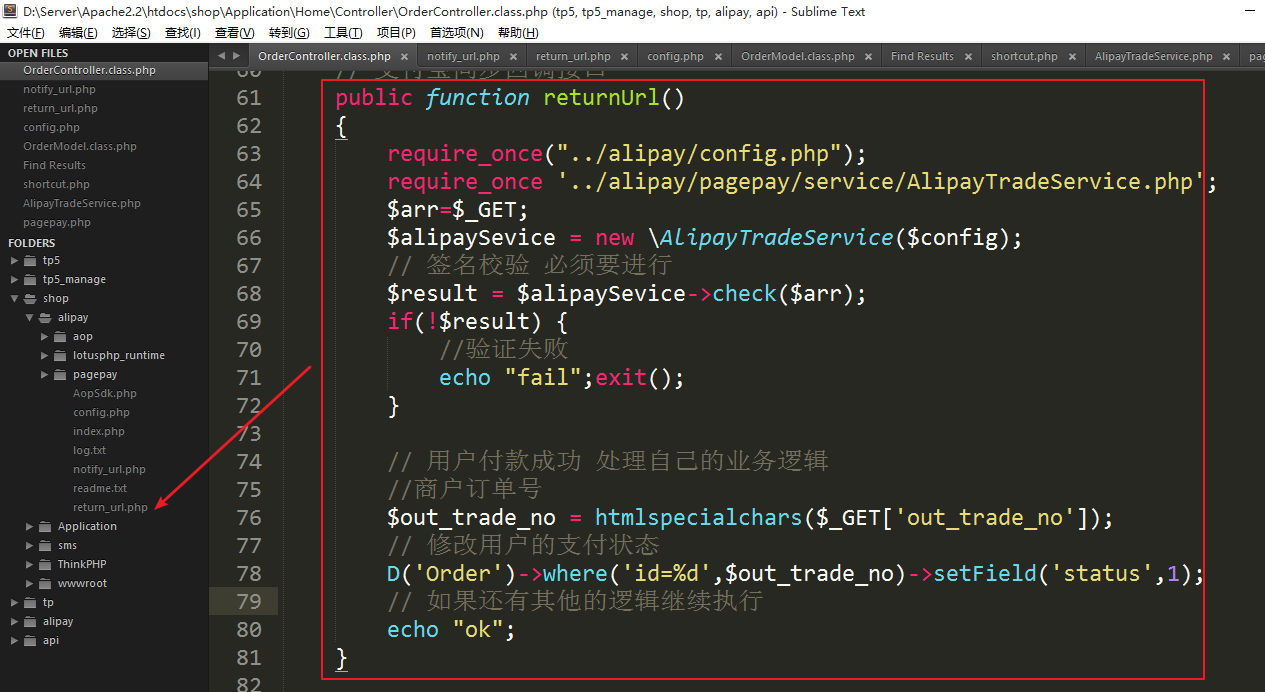Click the ThinkPHP folder icon

click(45, 564)
